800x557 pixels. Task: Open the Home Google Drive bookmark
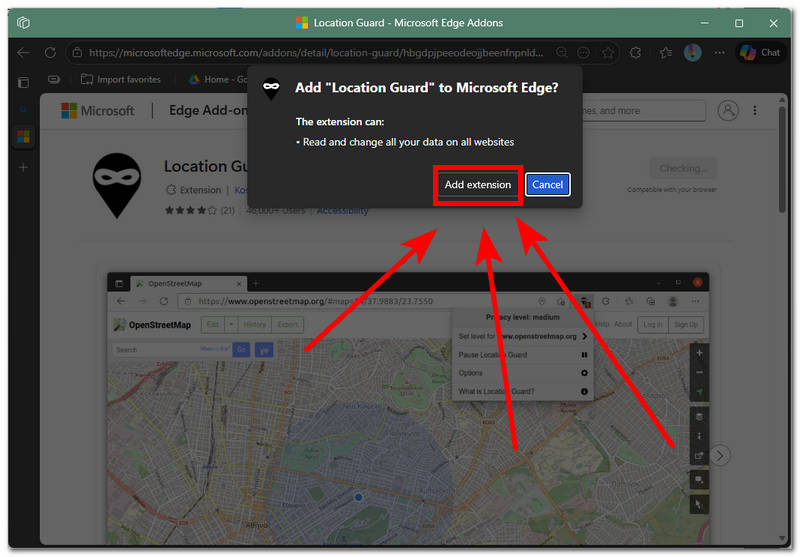tap(218, 80)
